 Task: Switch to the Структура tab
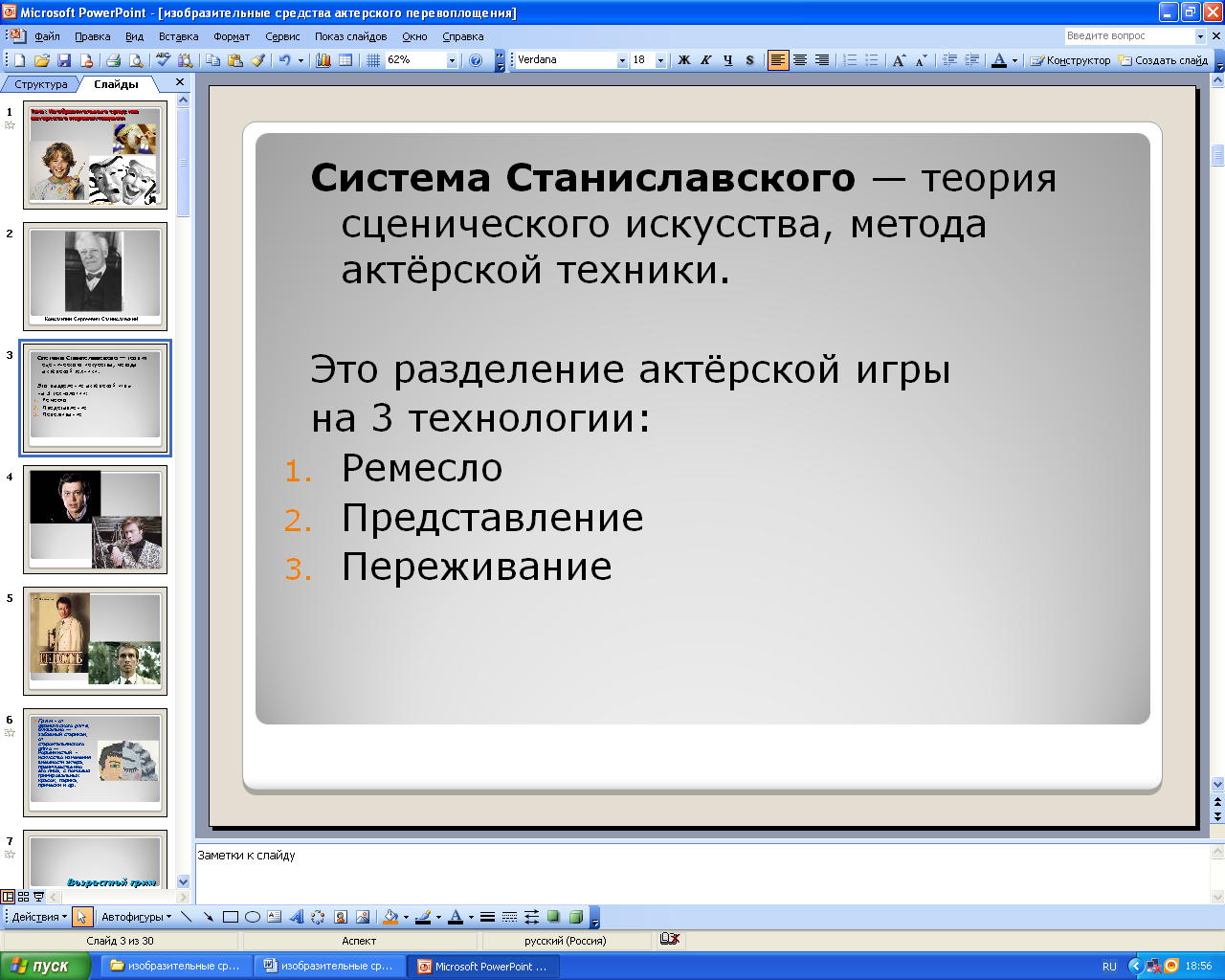(x=41, y=84)
